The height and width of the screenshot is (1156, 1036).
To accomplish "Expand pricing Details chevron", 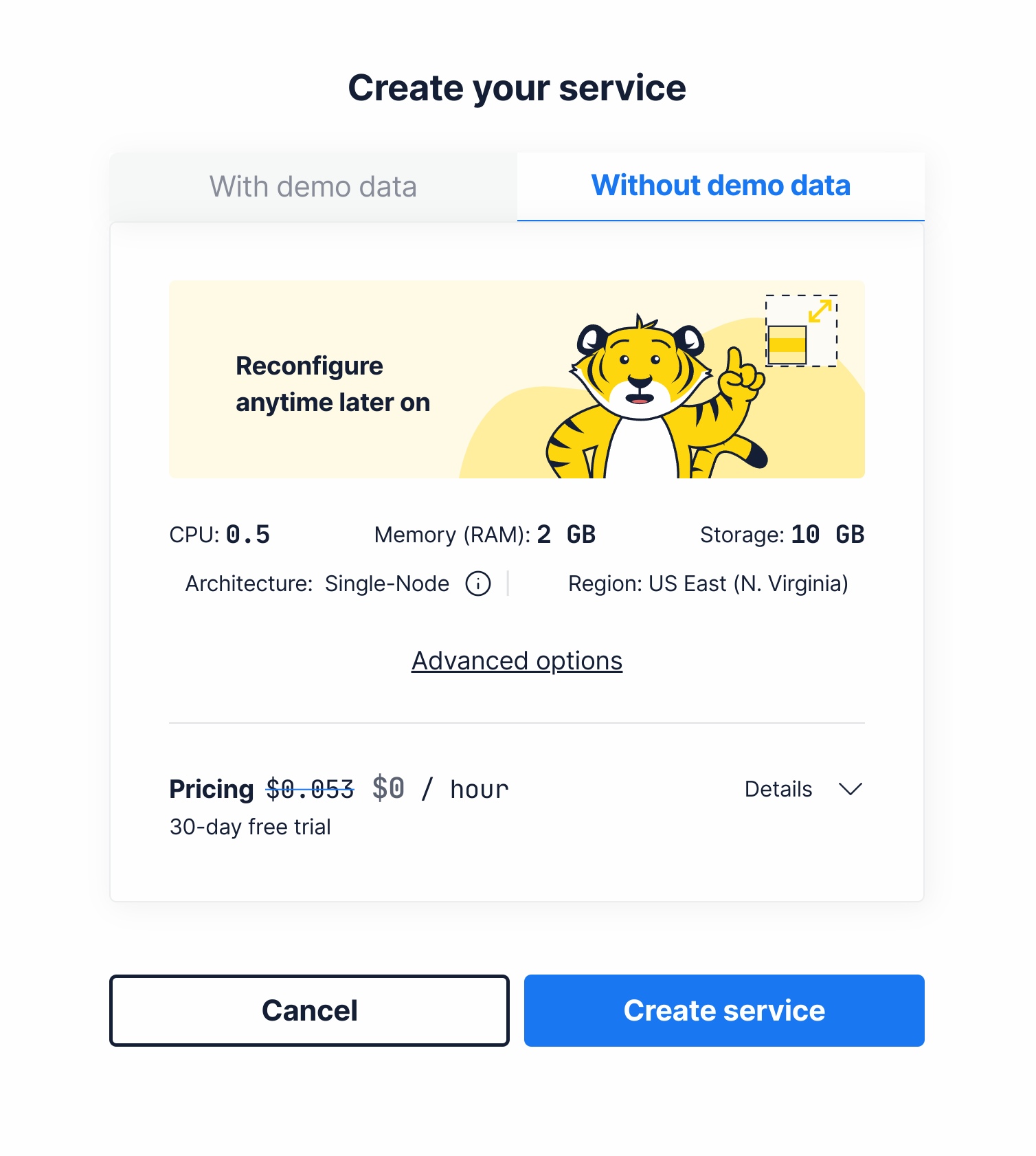I will (851, 789).
